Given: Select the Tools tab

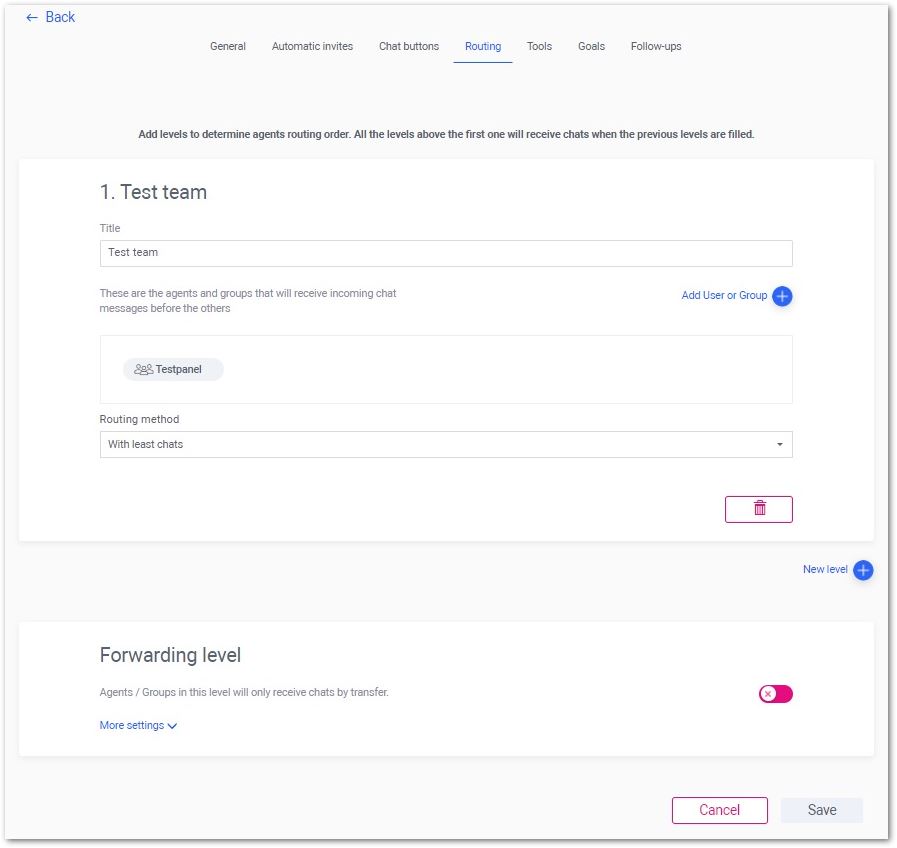Looking at the screenshot, I should tap(539, 46).
